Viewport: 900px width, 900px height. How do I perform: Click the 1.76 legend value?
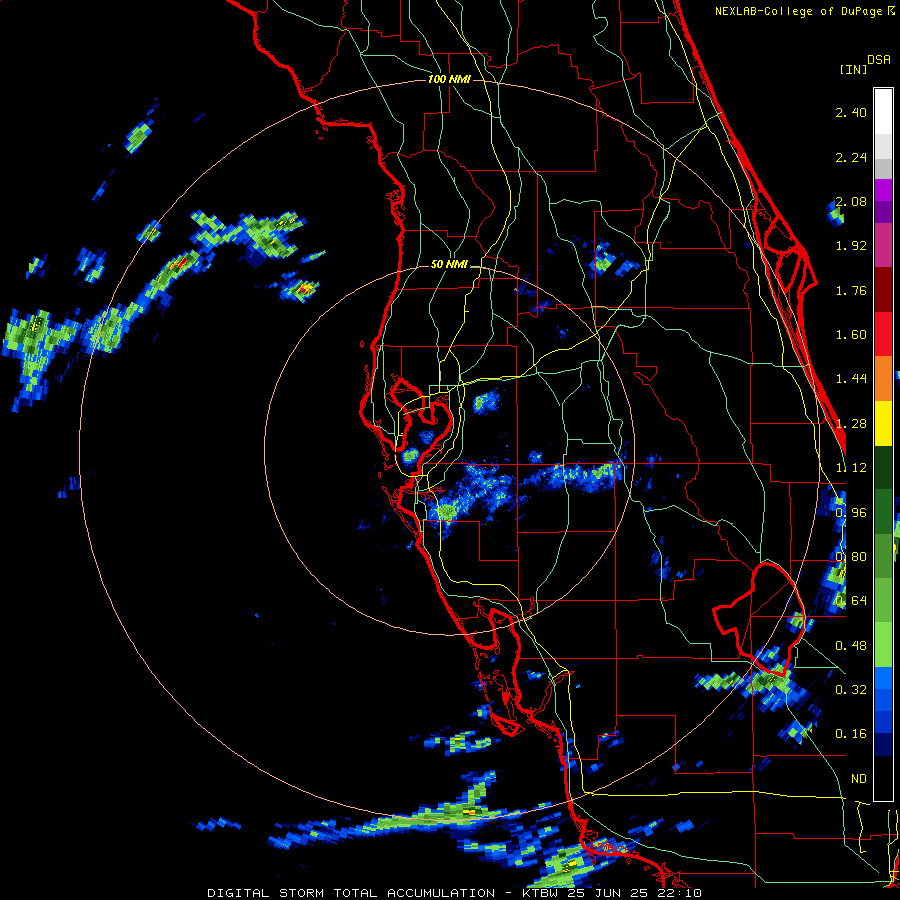click(x=851, y=290)
